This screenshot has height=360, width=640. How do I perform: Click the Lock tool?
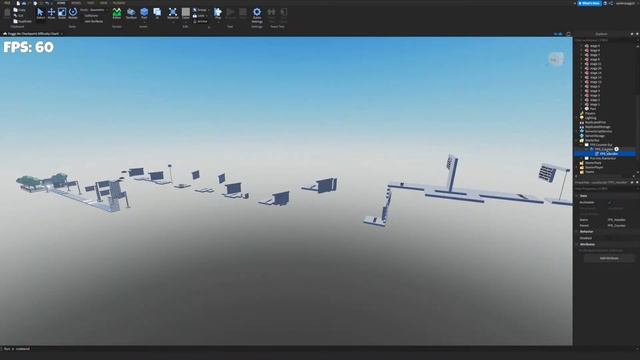click(x=199, y=16)
